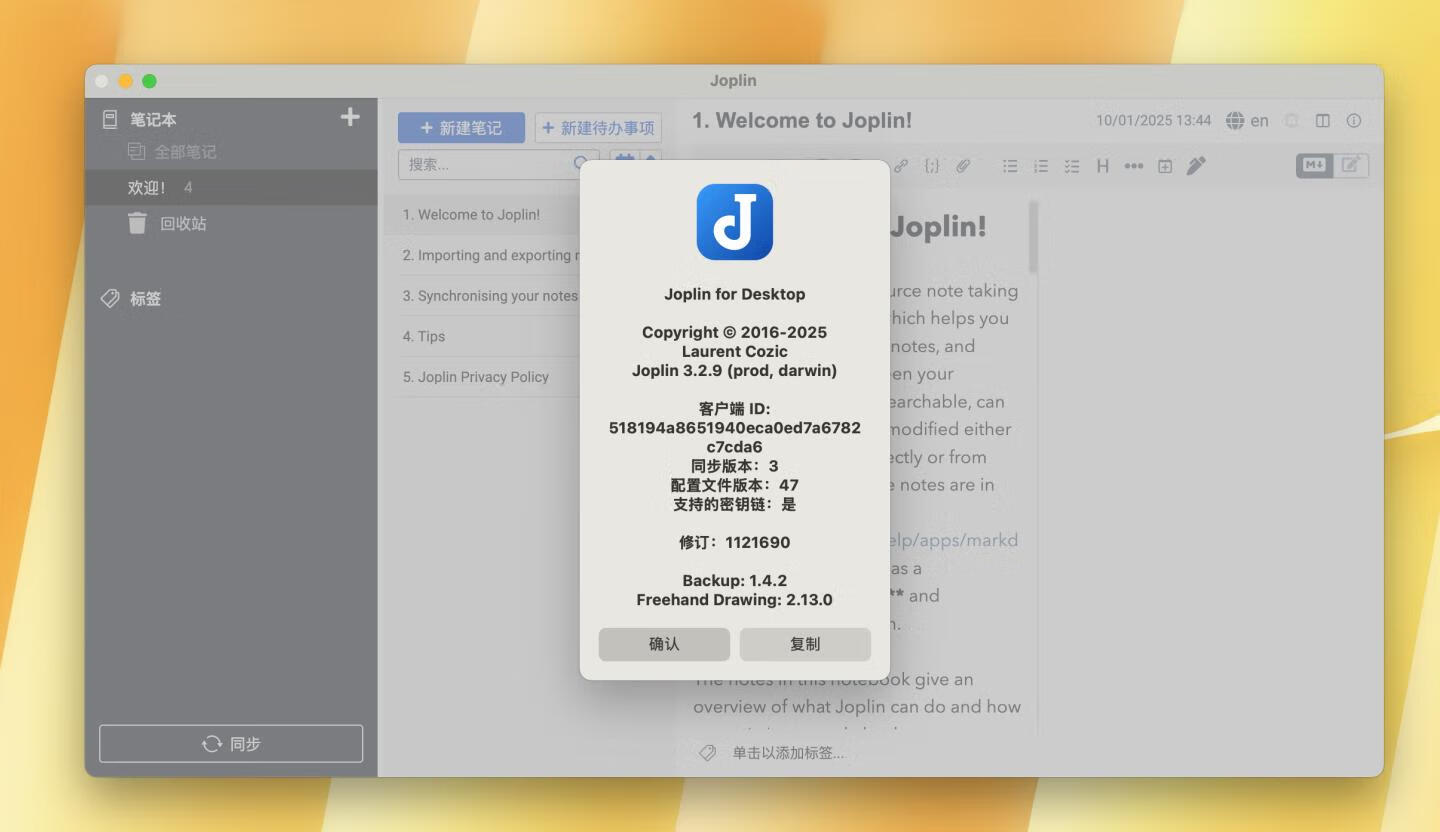
Task: Insert horizontal rule dots icon
Action: pos(1134,166)
